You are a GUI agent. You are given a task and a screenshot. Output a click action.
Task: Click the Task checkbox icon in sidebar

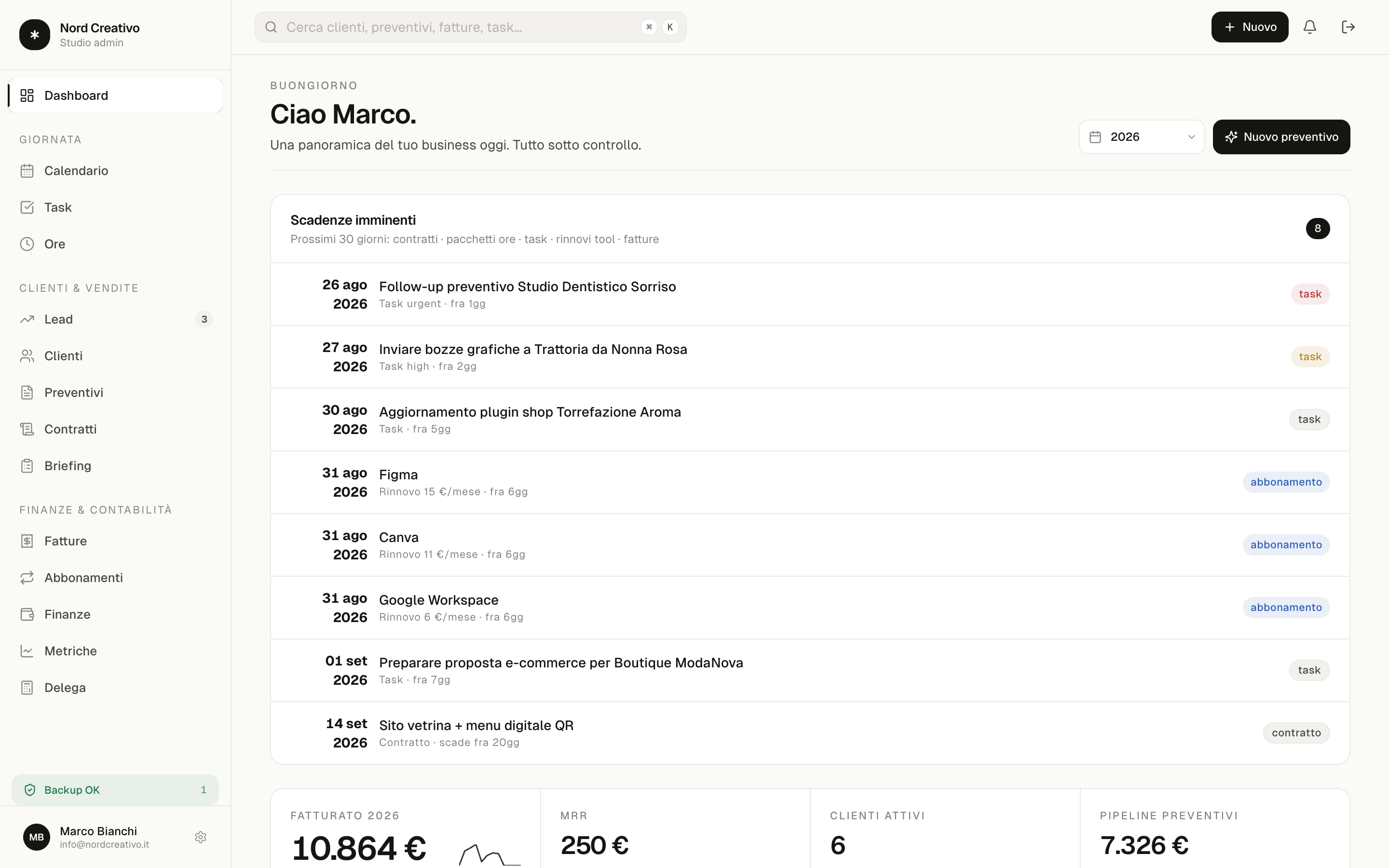click(x=27, y=207)
